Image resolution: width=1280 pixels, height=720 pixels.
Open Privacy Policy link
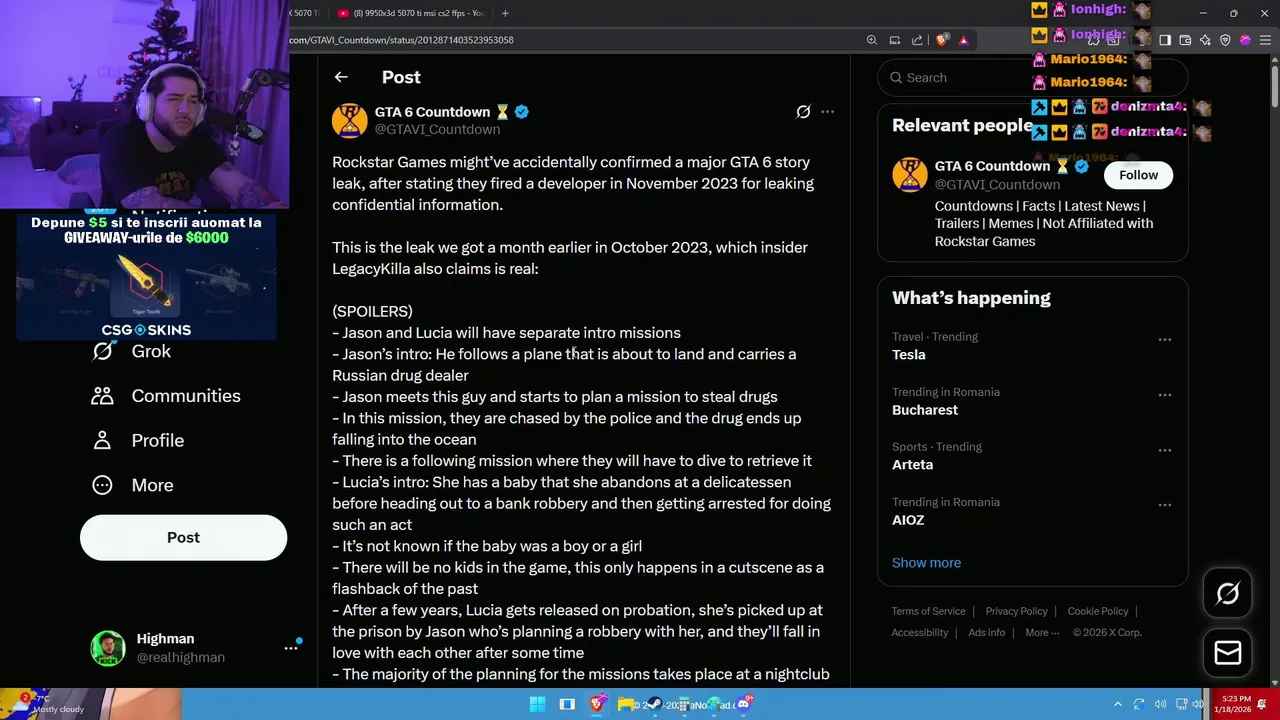pyautogui.click(x=1016, y=611)
